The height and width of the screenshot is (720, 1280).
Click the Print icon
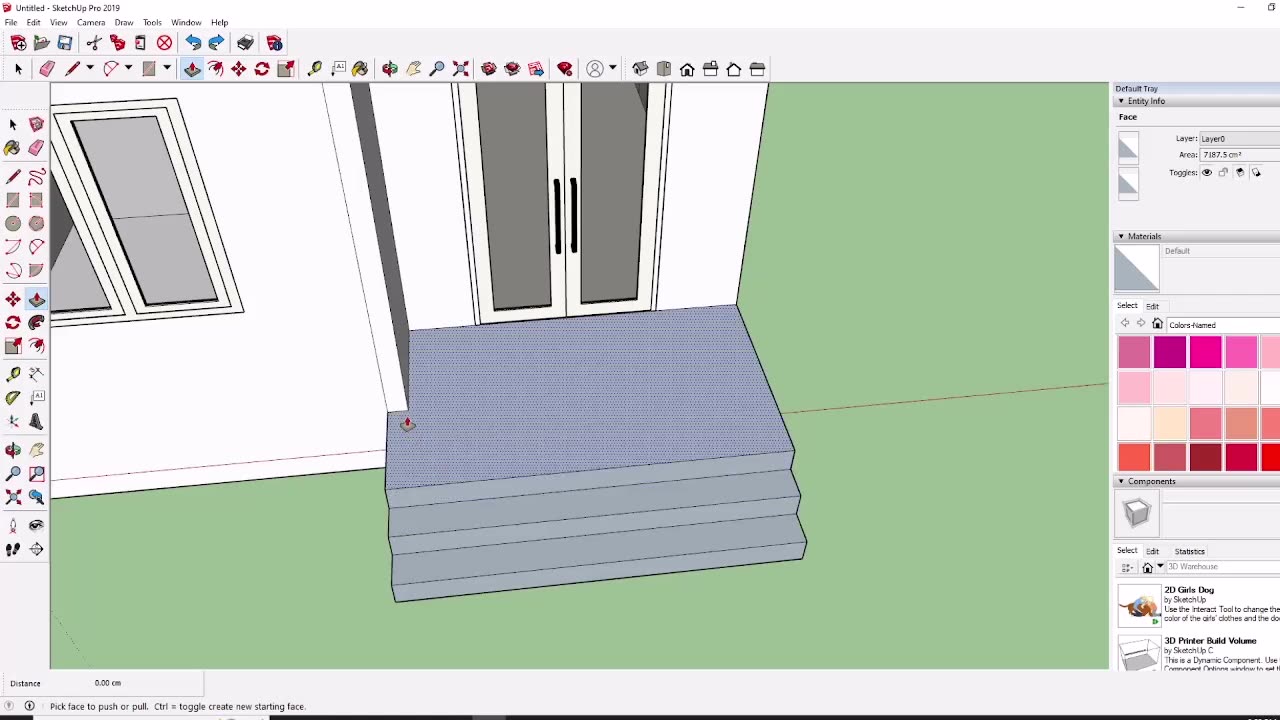(245, 43)
